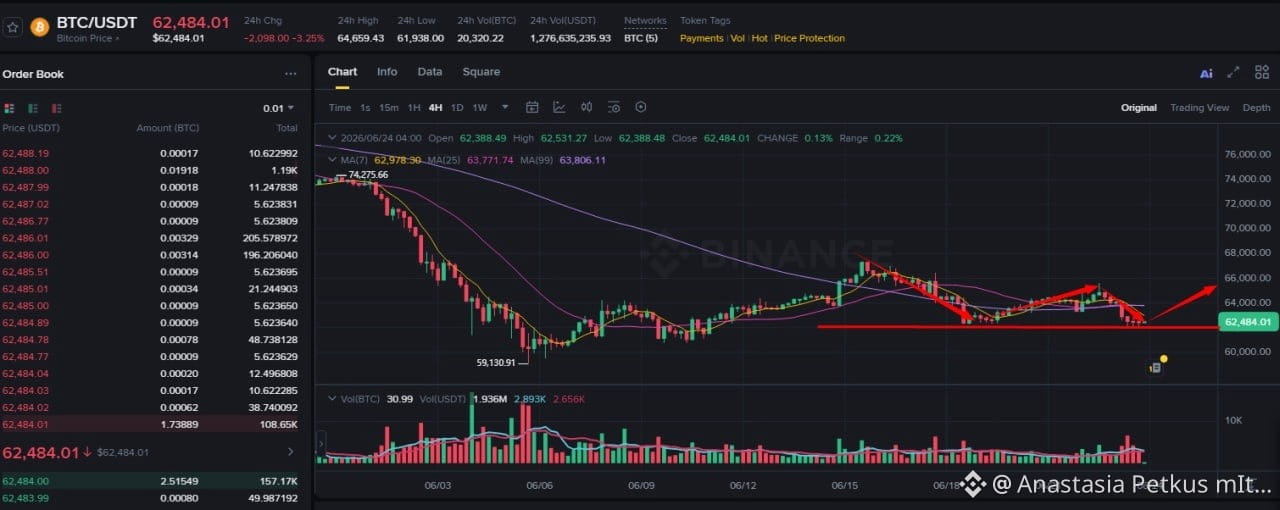Screen dimensions: 1280x510
Task: Click the Payments token tag
Action: (x=701, y=38)
